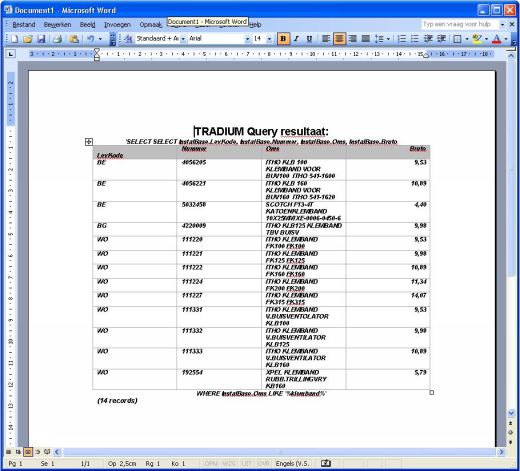The image size is (520, 471).
Task: Open highlight color dropdown arrow
Action: coord(486,39)
